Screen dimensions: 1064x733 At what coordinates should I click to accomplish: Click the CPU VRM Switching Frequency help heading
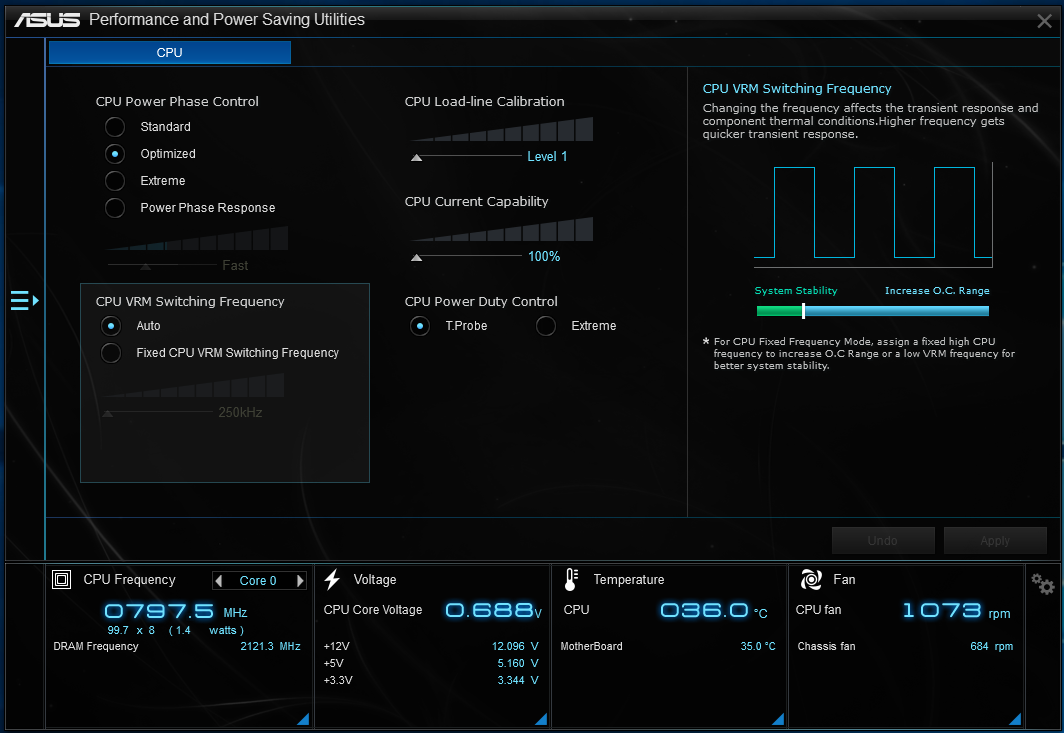(x=797, y=89)
